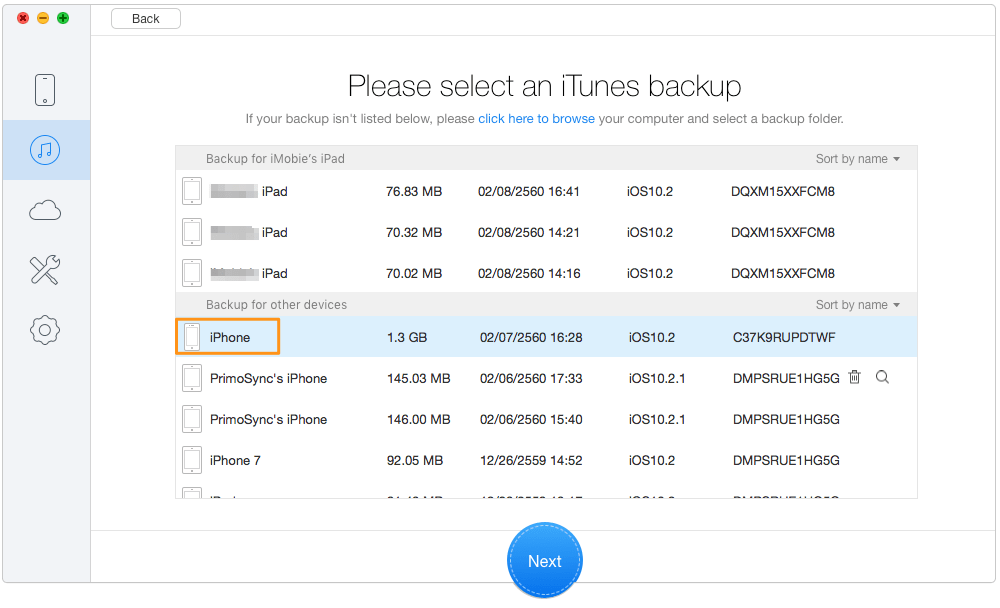Select the highlighted 1.3 GB iPhone backup
The height and width of the screenshot is (608, 1000).
500,336
